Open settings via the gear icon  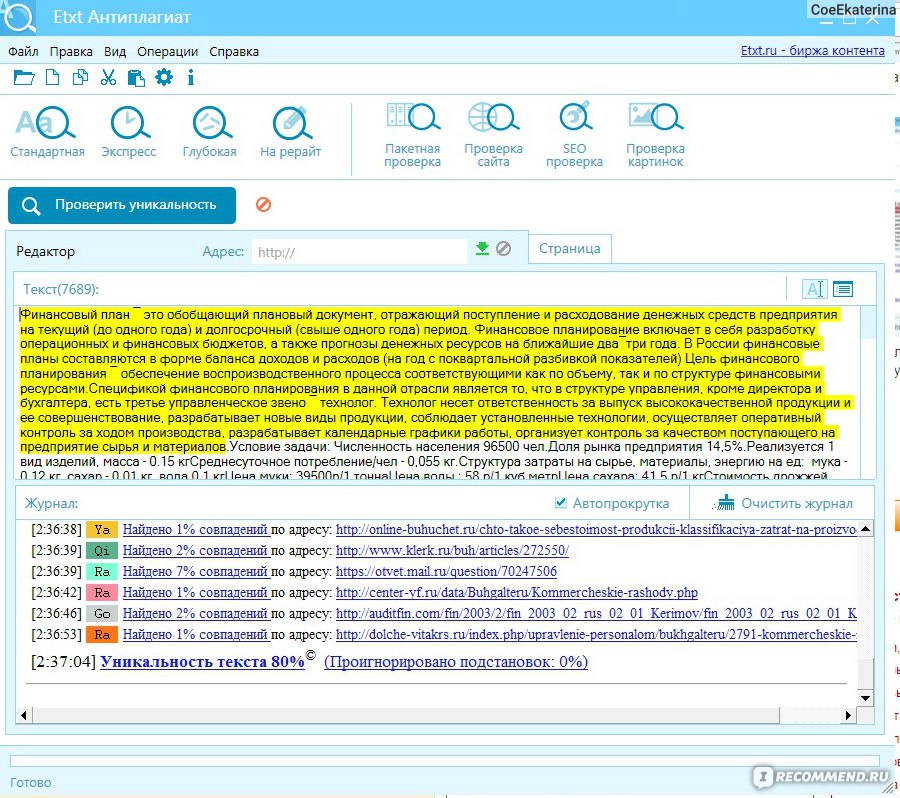click(x=163, y=77)
